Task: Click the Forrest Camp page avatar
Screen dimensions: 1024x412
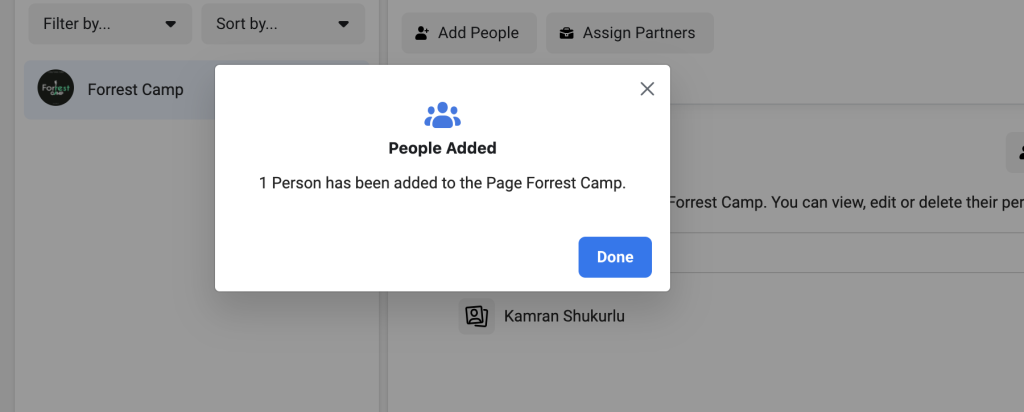Action: tap(56, 89)
